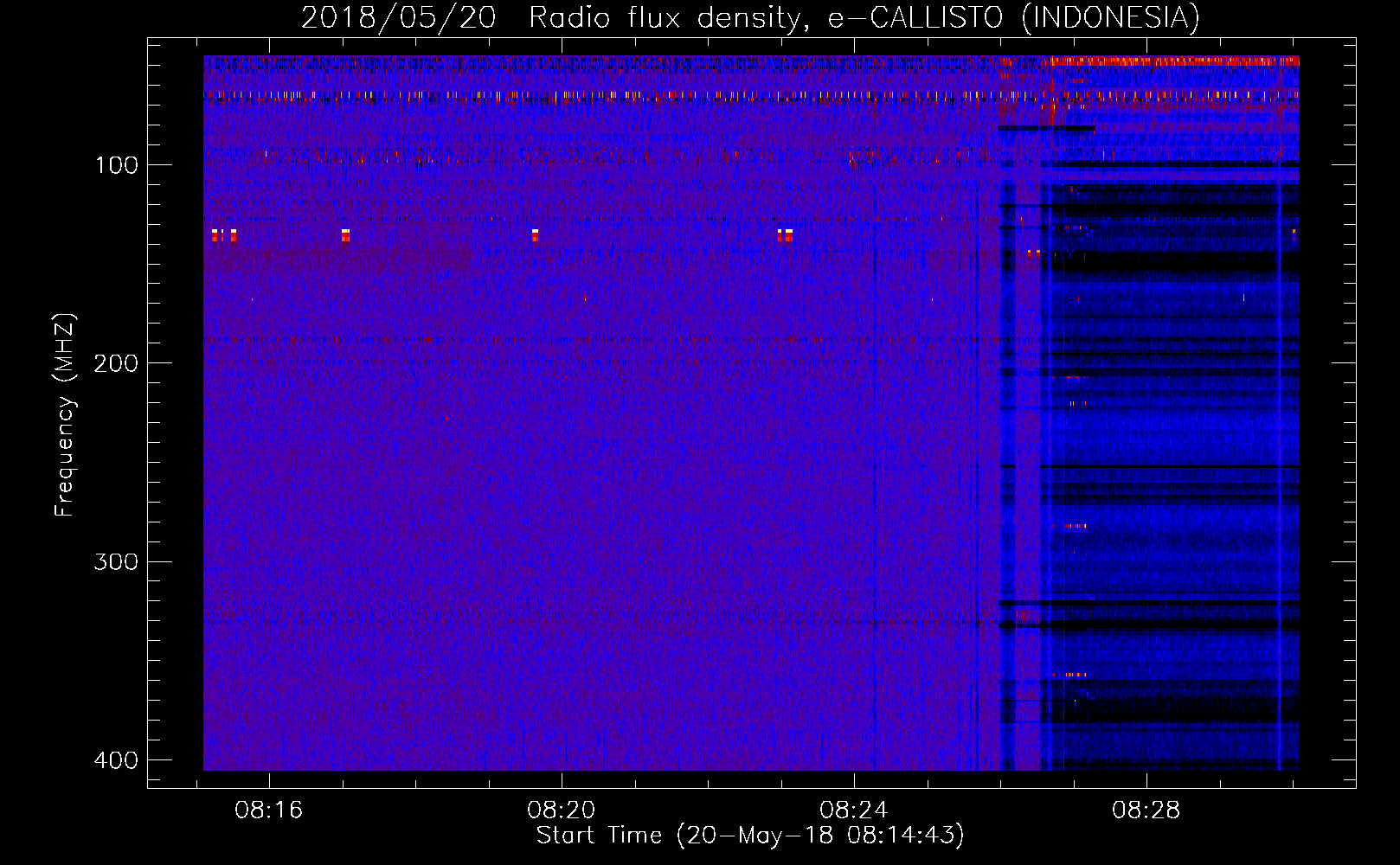Click the plot title "2018/05/20 Radio flux density, e-CALLISTO (INDONESIA)"
The width and height of the screenshot is (1400, 865).
point(750,17)
